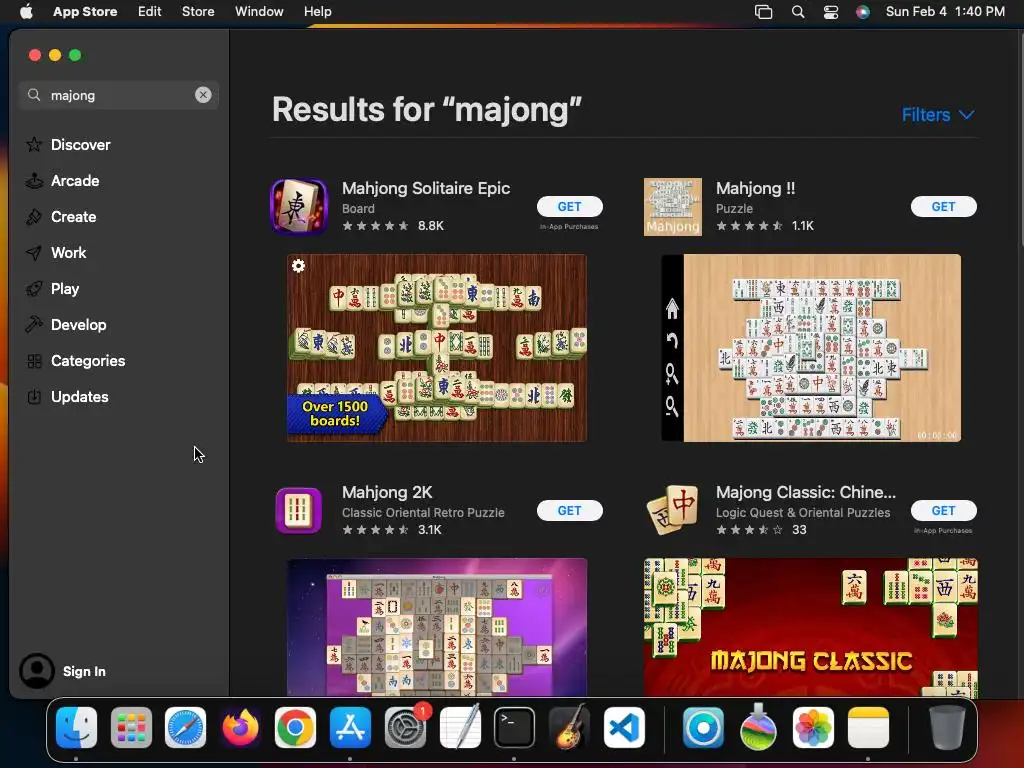Open the Mahjong 2K app icon
The image size is (1024, 768).
[x=298, y=511]
